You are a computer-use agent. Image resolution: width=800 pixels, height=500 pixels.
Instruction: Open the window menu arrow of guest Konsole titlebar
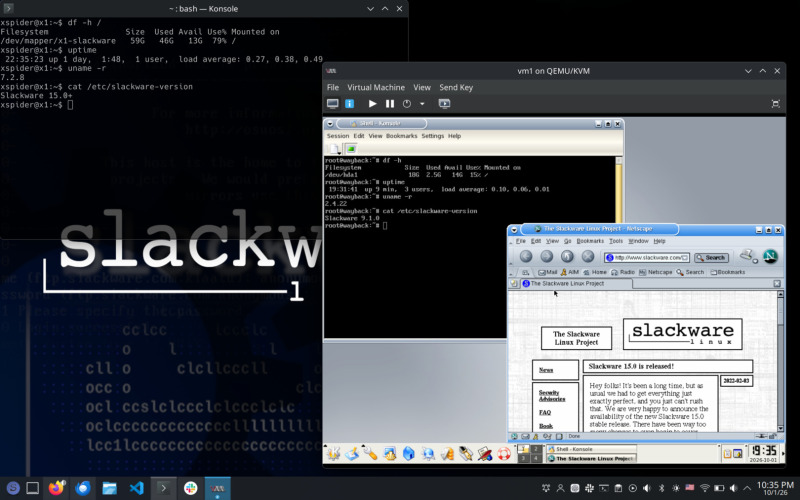pyautogui.click(x=330, y=124)
